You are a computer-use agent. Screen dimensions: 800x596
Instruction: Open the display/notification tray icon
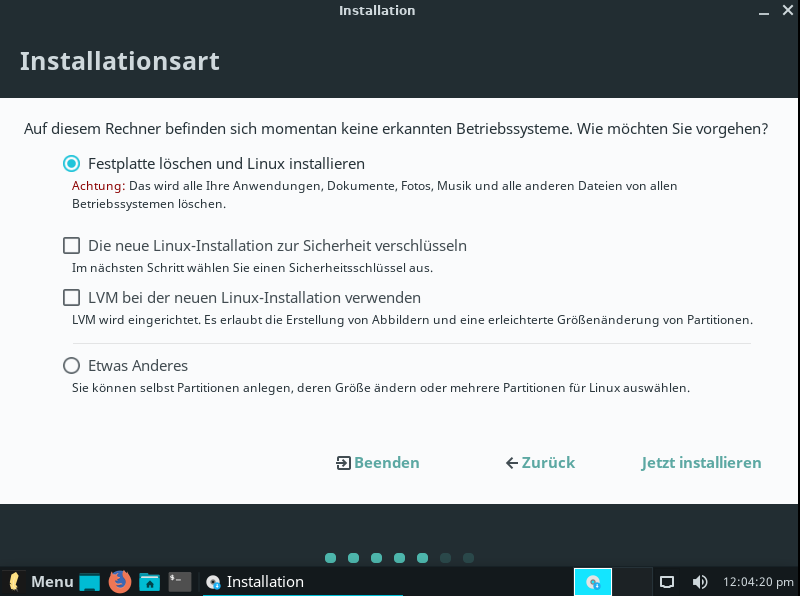coord(668,581)
